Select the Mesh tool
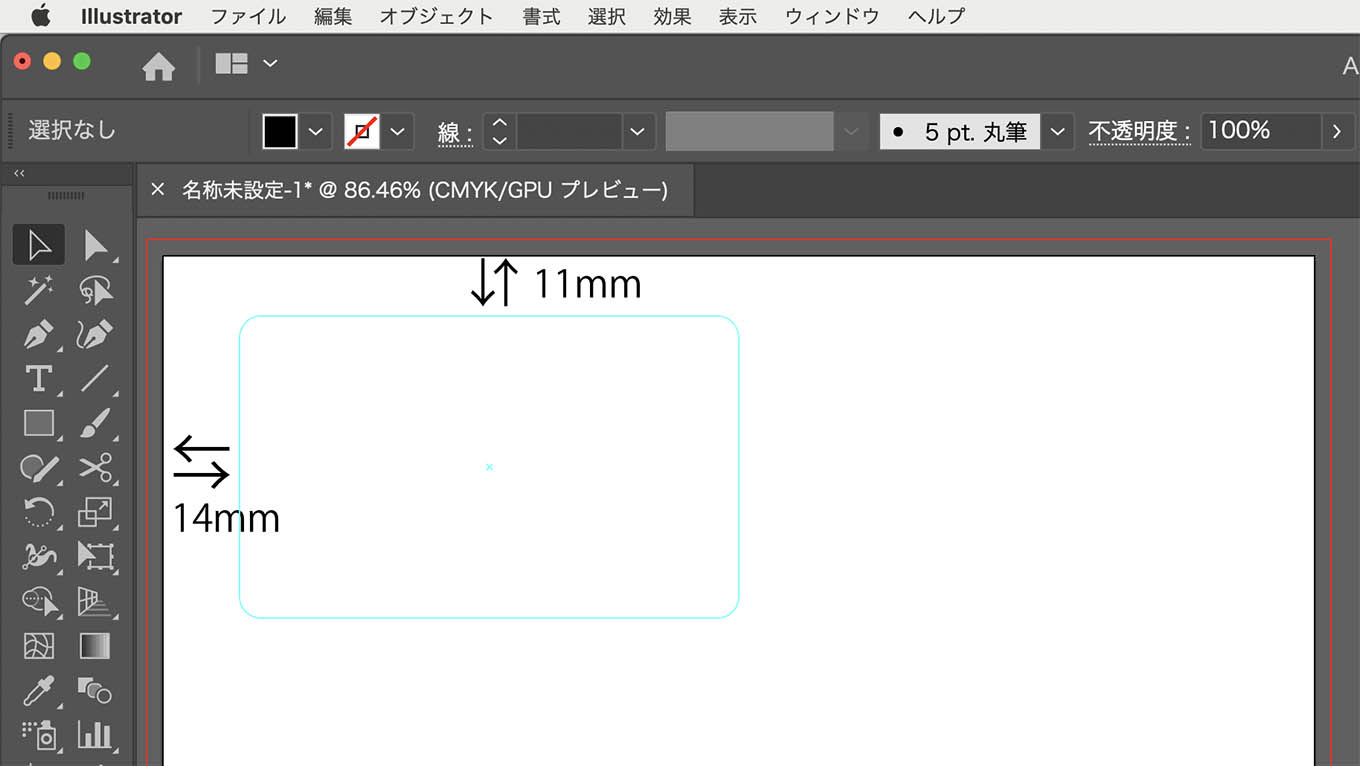The height and width of the screenshot is (766, 1360). tap(39, 646)
